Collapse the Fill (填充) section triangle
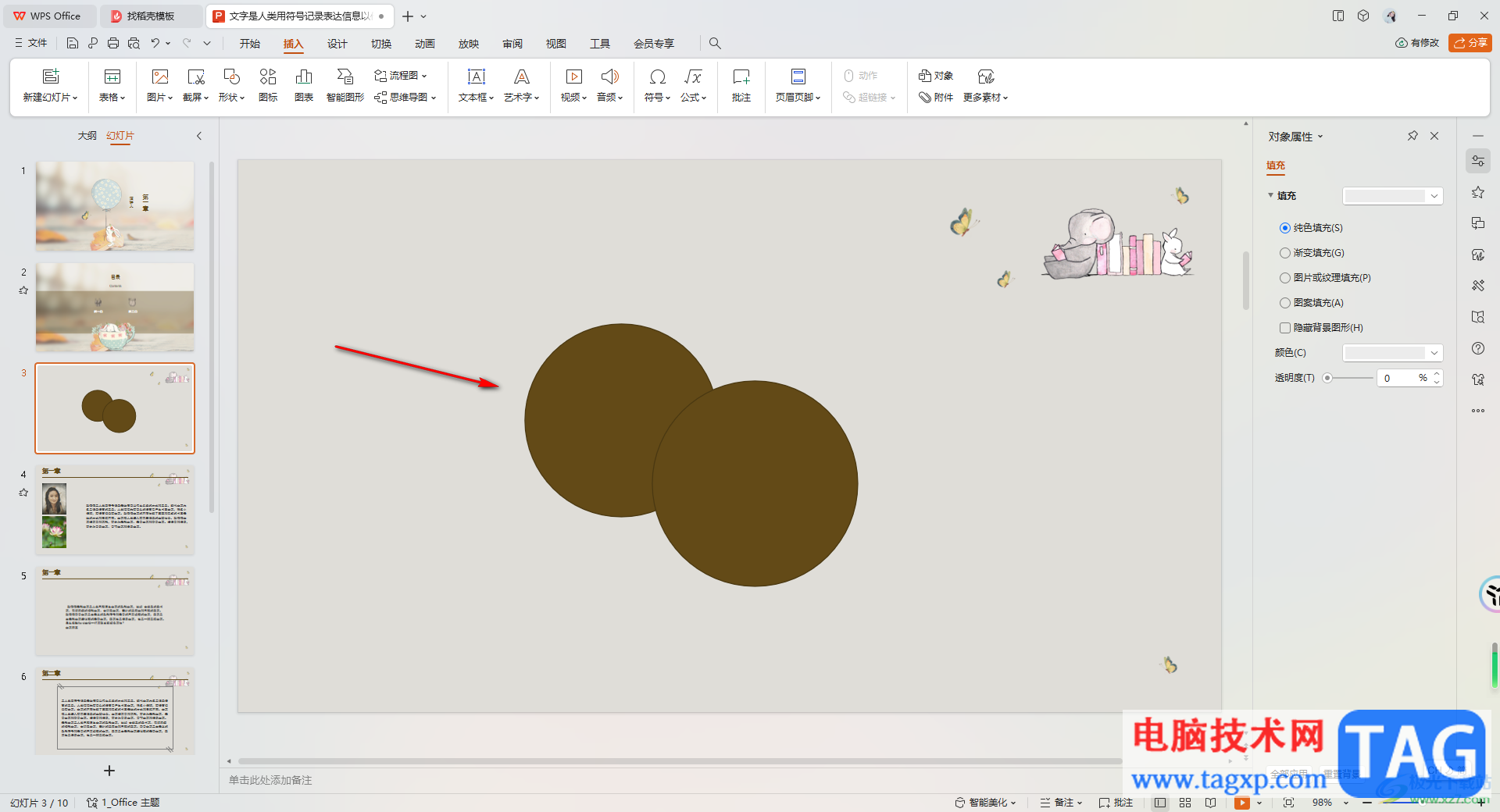The image size is (1500, 812). tap(1271, 195)
